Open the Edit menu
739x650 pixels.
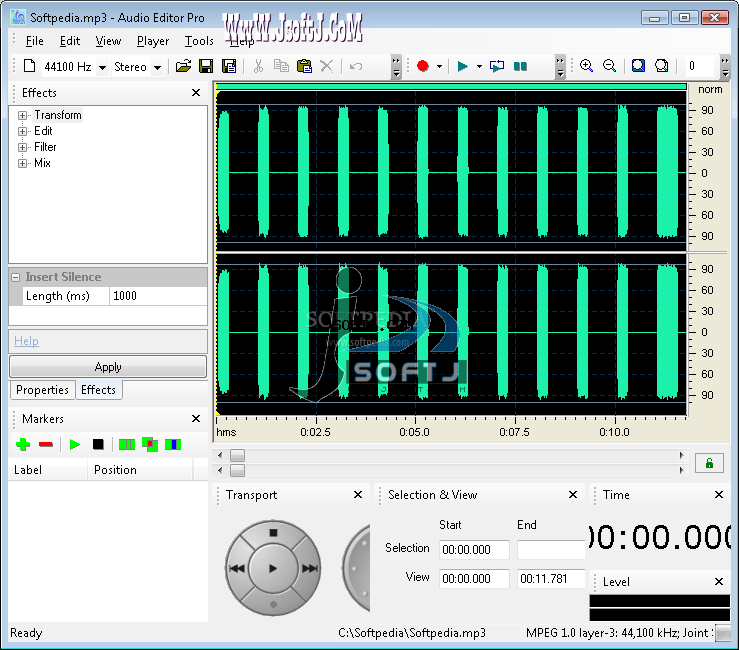pos(70,41)
